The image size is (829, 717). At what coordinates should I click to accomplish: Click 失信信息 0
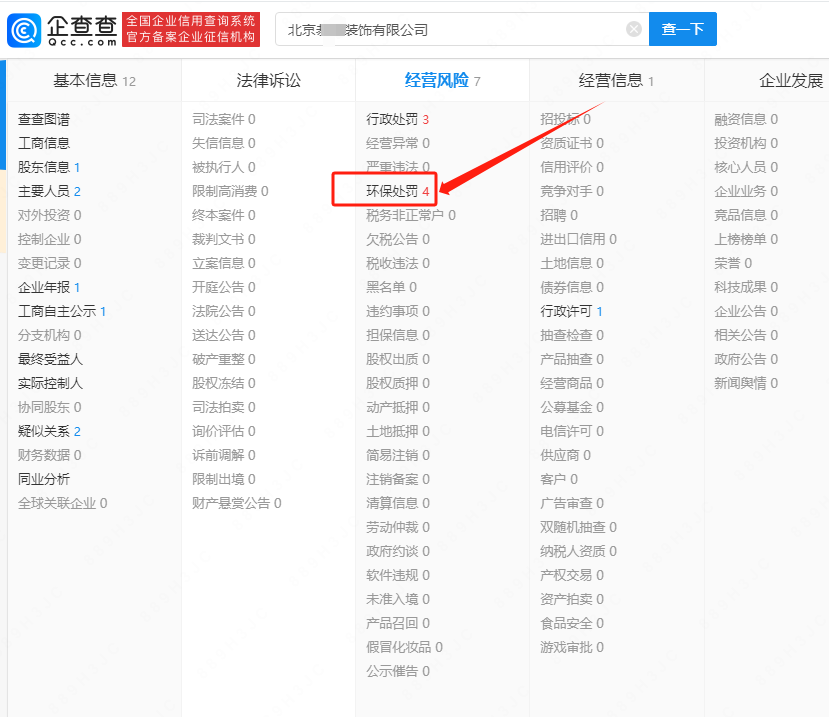(x=224, y=143)
